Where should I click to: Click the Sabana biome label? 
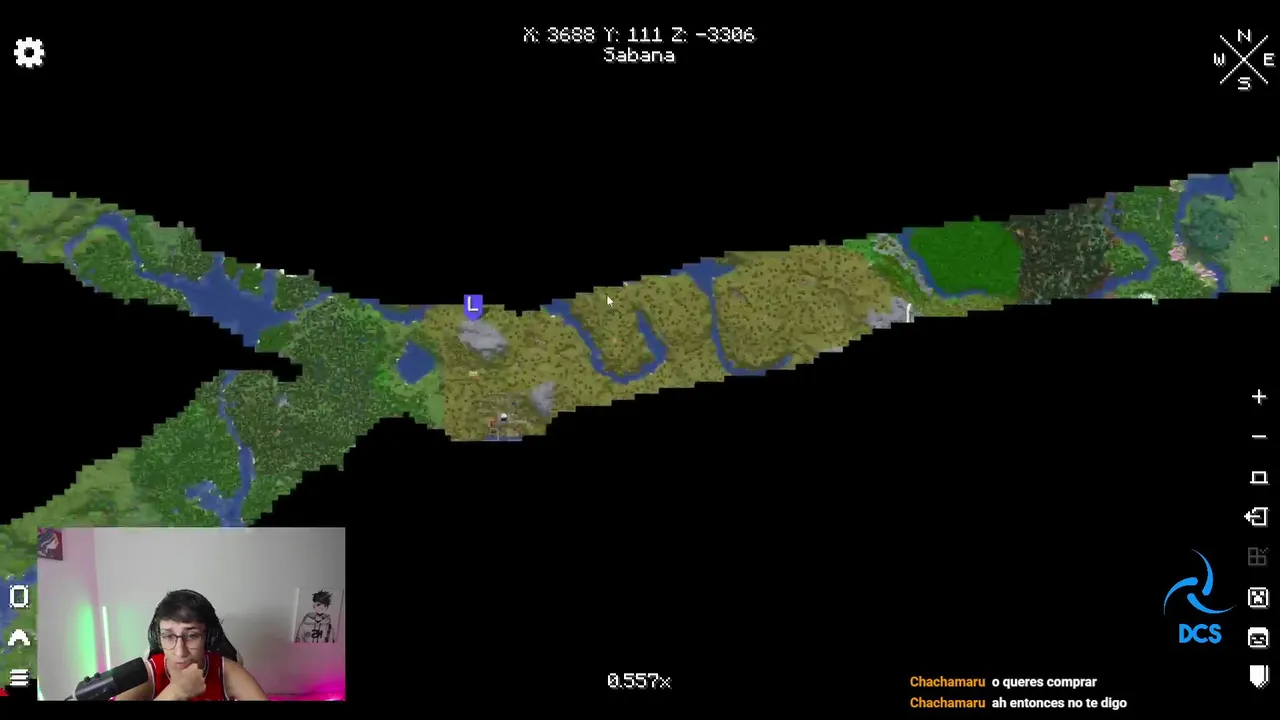[639, 56]
